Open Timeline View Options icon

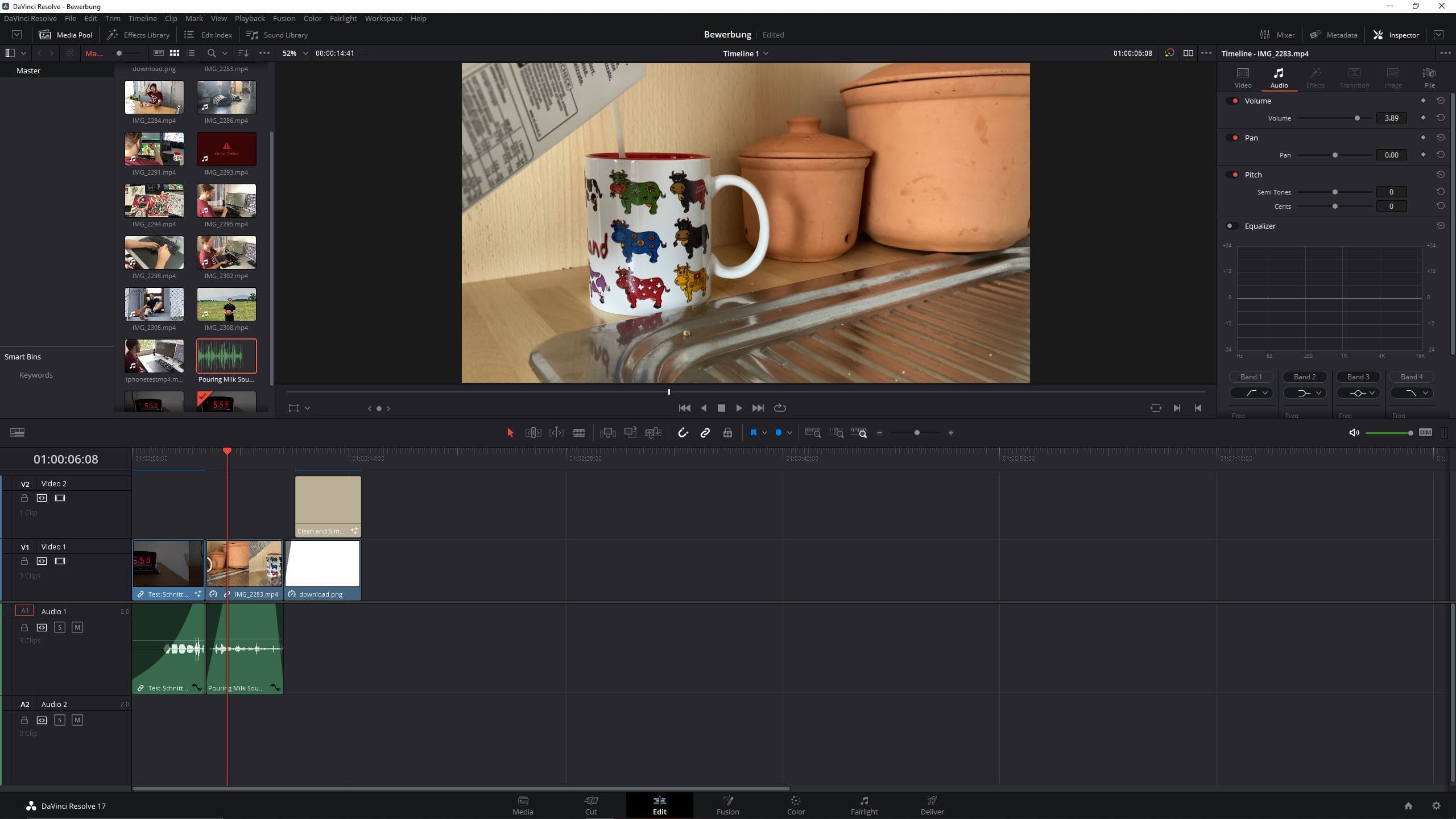(x=17, y=432)
